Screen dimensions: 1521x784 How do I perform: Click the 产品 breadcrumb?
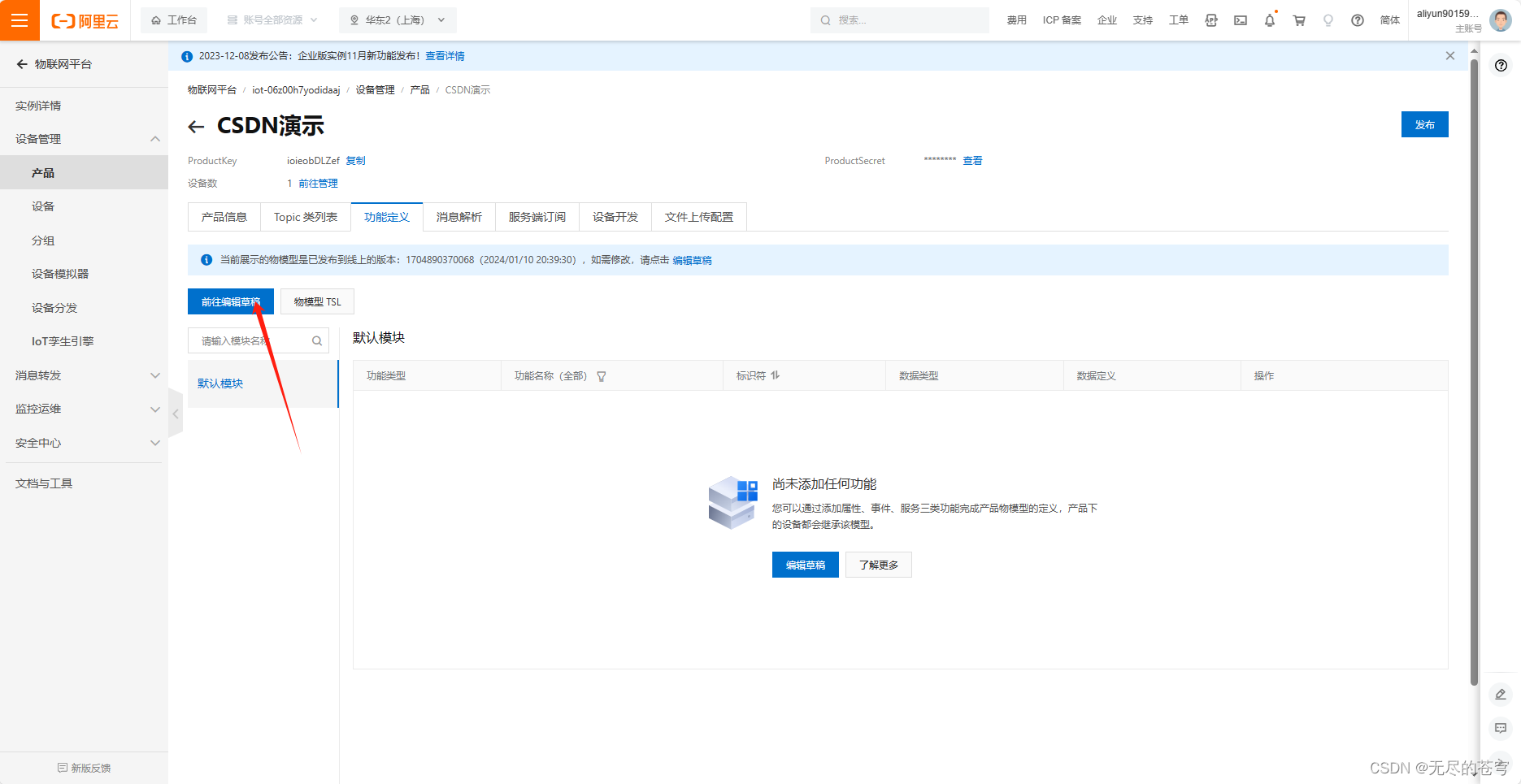419,90
